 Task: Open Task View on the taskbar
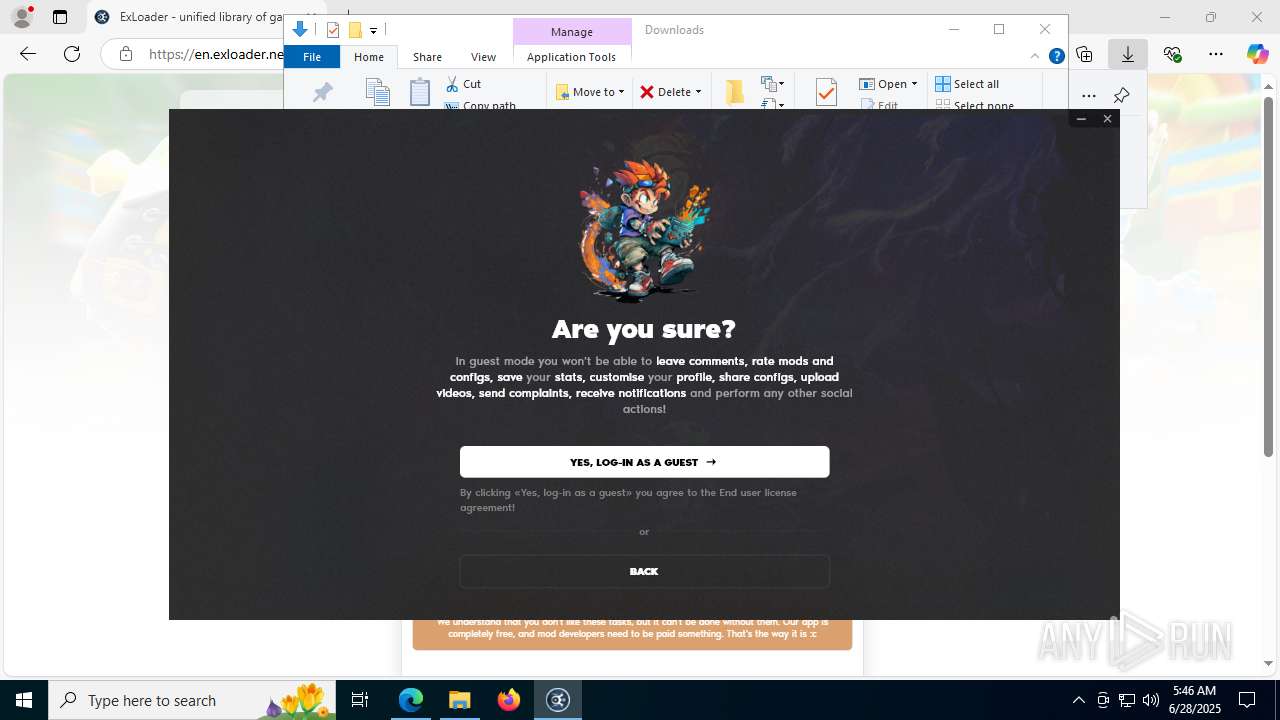pyautogui.click(x=360, y=700)
